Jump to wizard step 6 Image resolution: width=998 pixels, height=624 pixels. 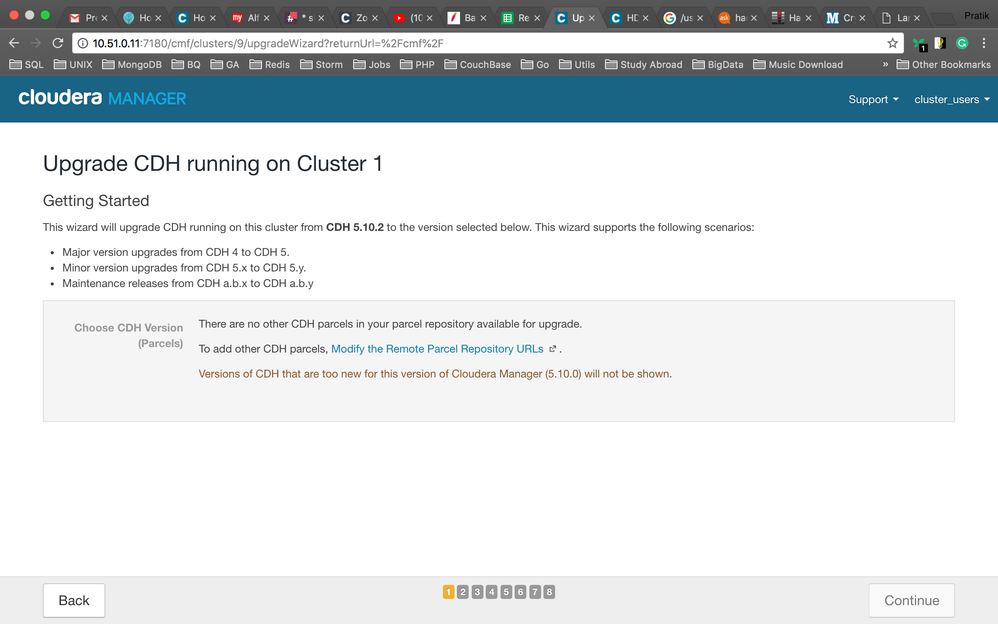click(x=520, y=592)
